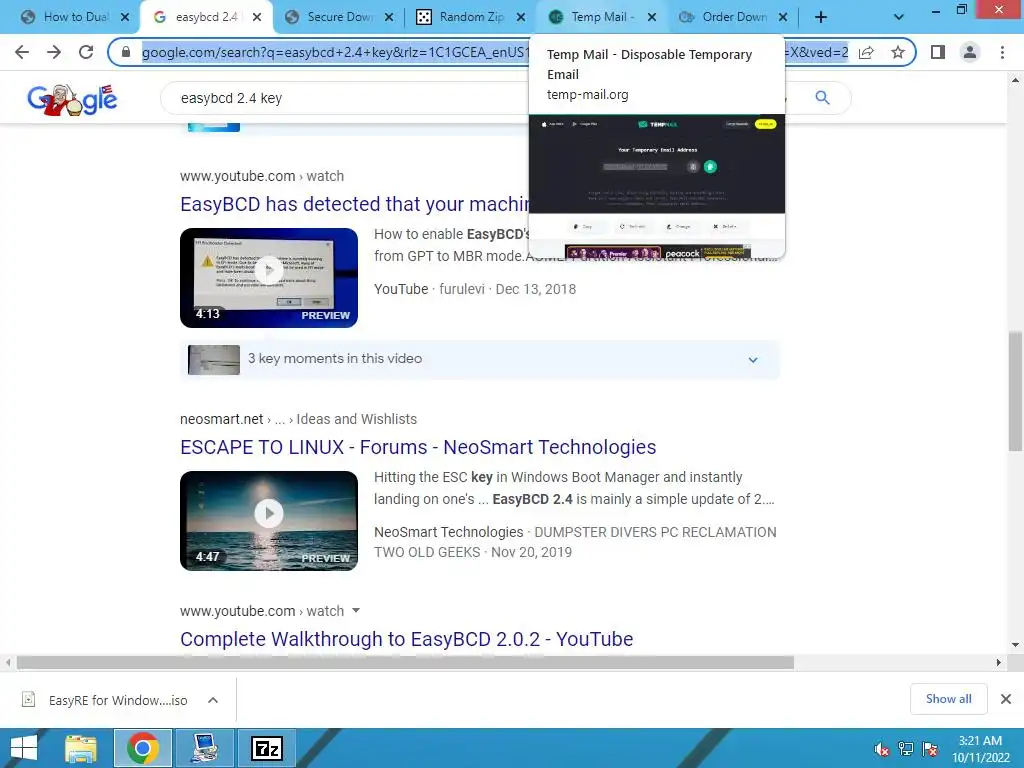Click the vertical page scrollbar thumb
Viewport: 1024px width, 768px height.
[1015, 391]
